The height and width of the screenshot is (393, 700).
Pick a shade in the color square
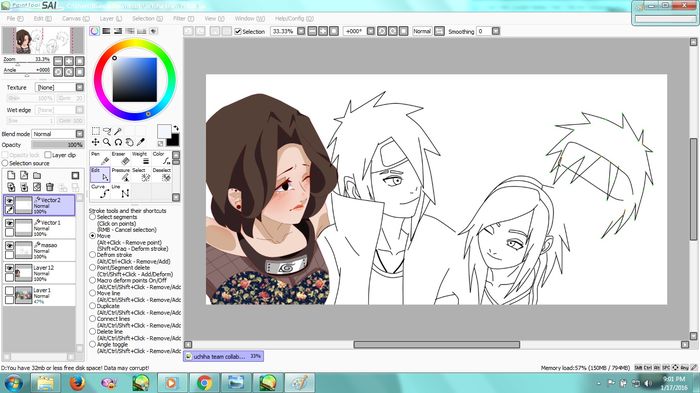click(x=135, y=79)
